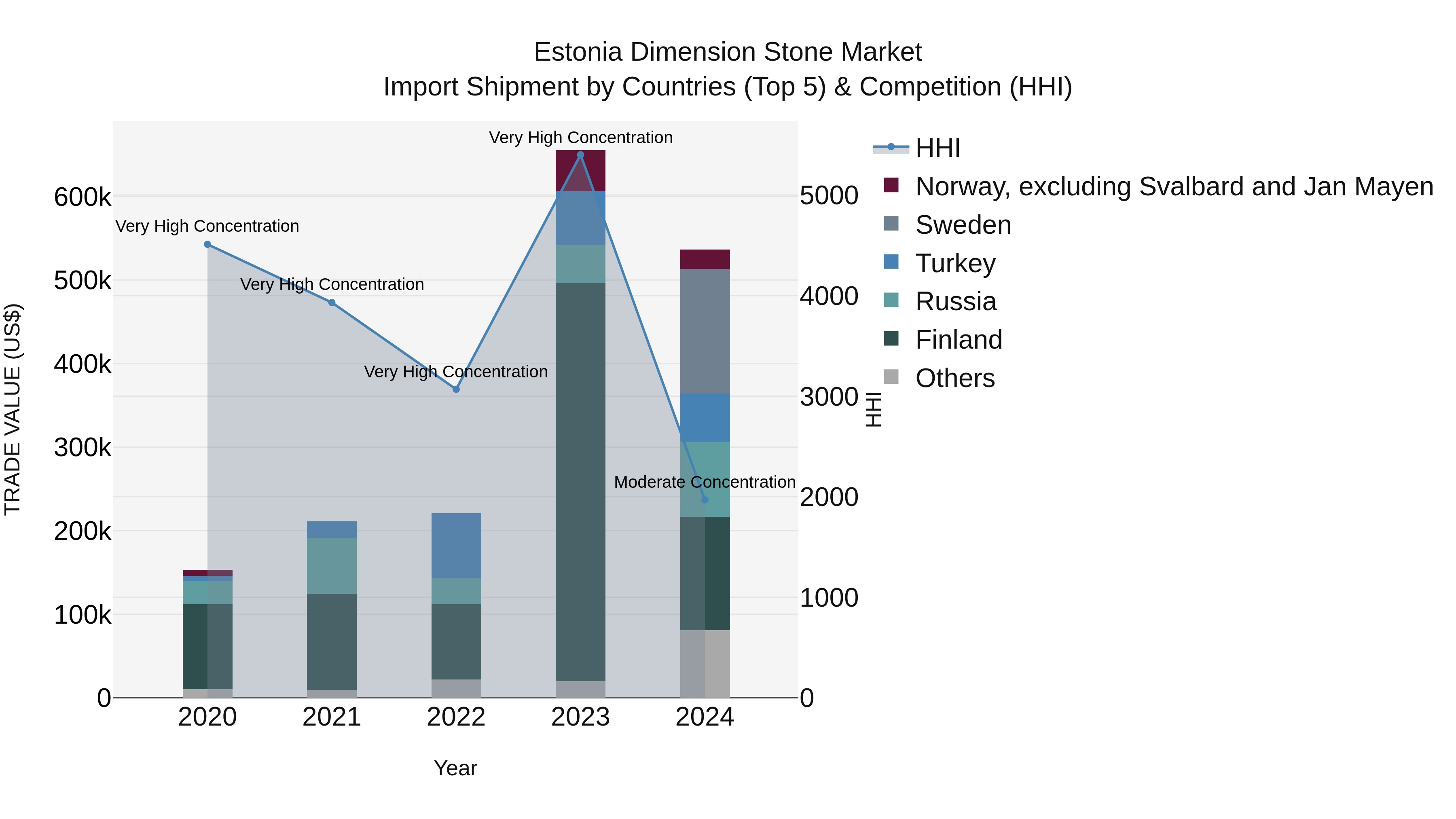Click the 2000 right HHI axis label
This screenshot has width=1456, height=819.
tap(829, 497)
